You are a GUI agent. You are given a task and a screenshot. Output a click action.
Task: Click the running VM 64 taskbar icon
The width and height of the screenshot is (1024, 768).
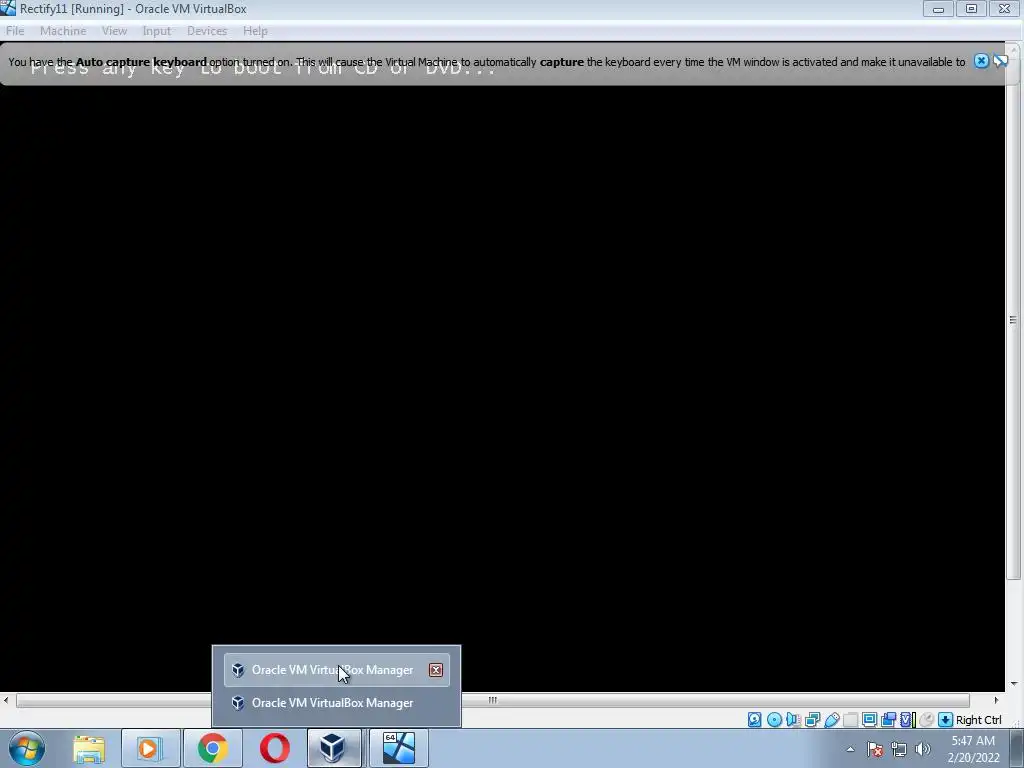tap(398, 748)
